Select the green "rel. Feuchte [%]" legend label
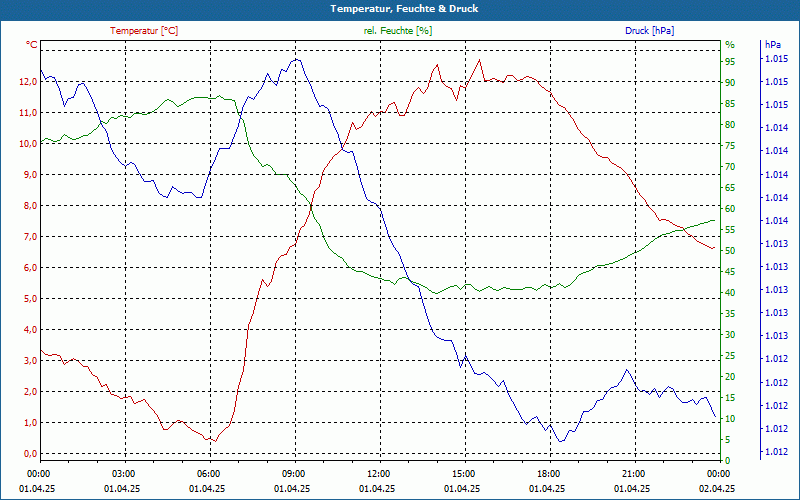This screenshot has width=800, height=500. pyautogui.click(x=398, y=31)
